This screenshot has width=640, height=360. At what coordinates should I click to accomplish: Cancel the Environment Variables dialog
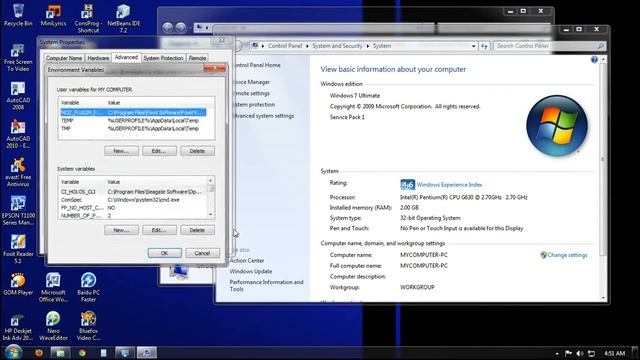[202, 253]
